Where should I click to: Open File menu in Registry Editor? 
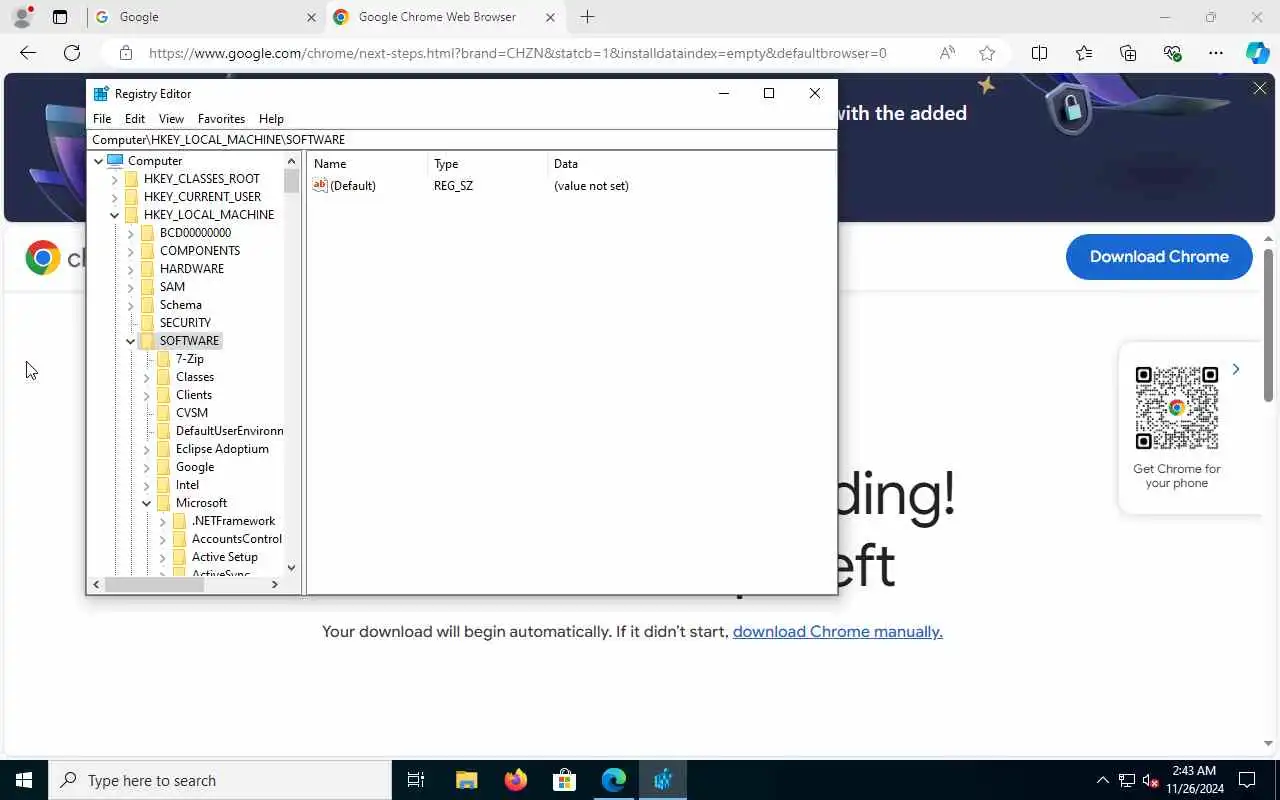click(102, 118)
